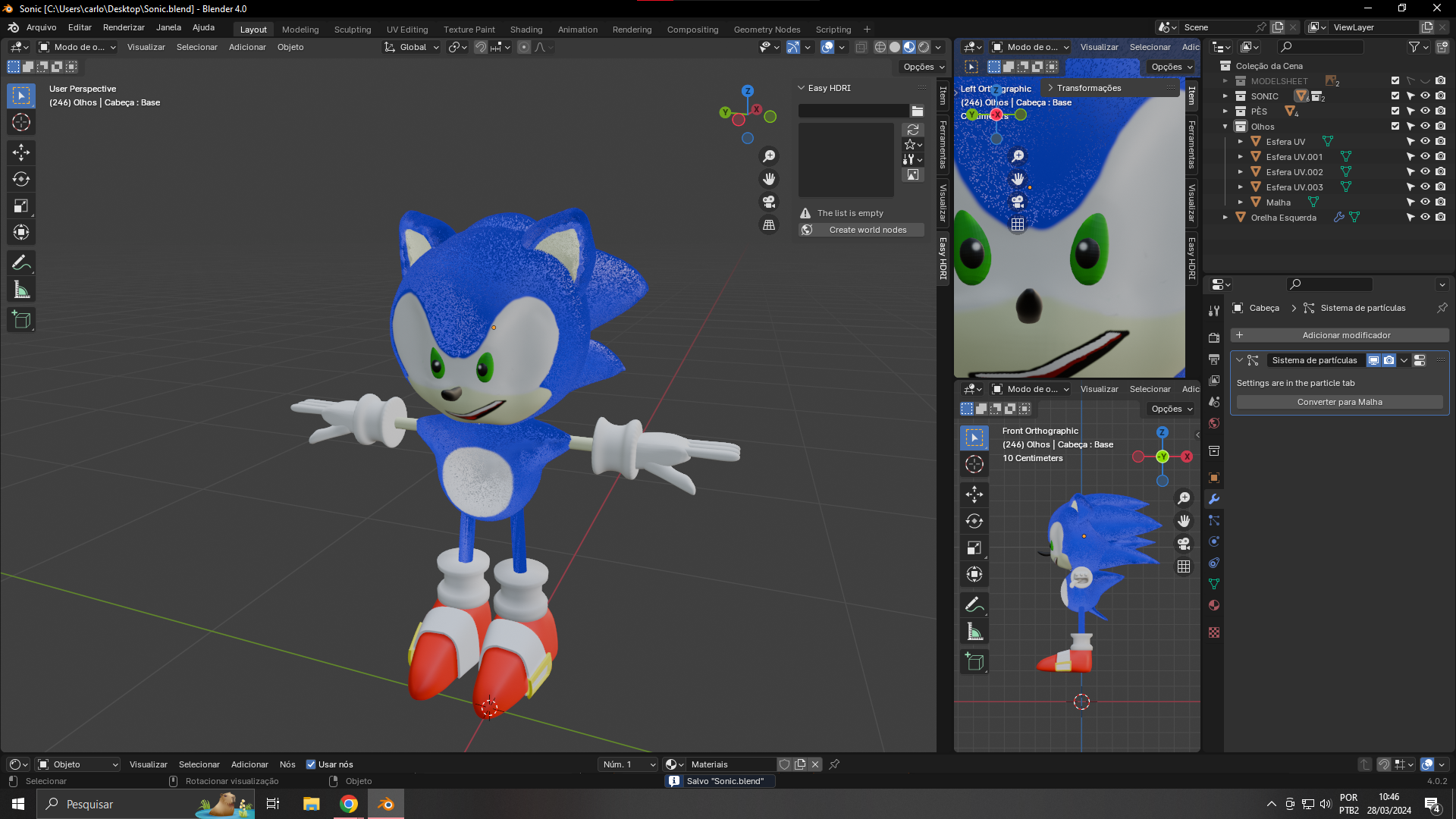Hide the SONIC collection with eye icon
This screenshot has width=1456, height=819.
tap(1425, 96)
